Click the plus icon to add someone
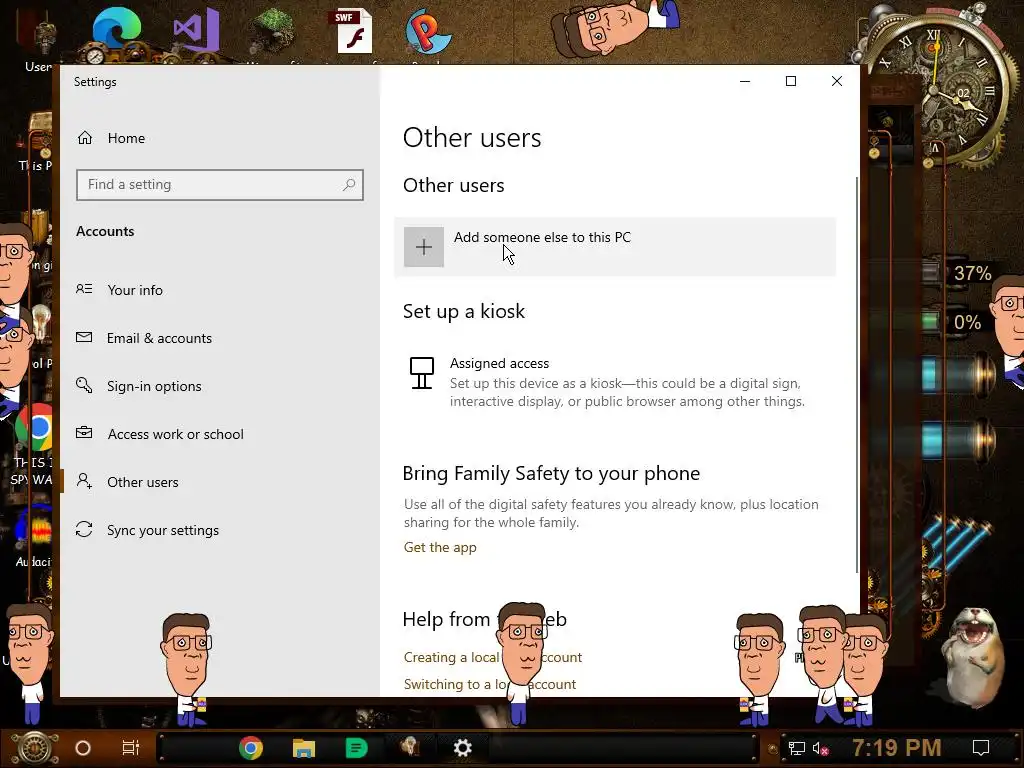1024x768 pixels. point(424,247)
